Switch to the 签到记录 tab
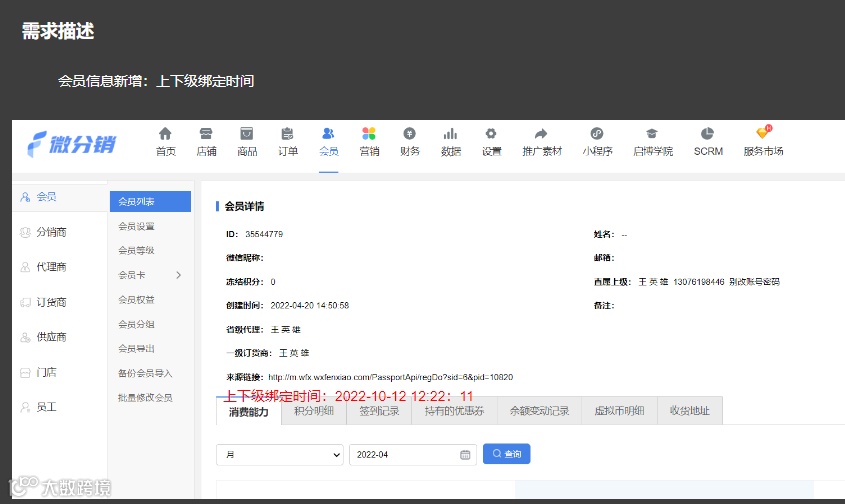The width and height of the screenshot is (845, 504). [379, 411]
